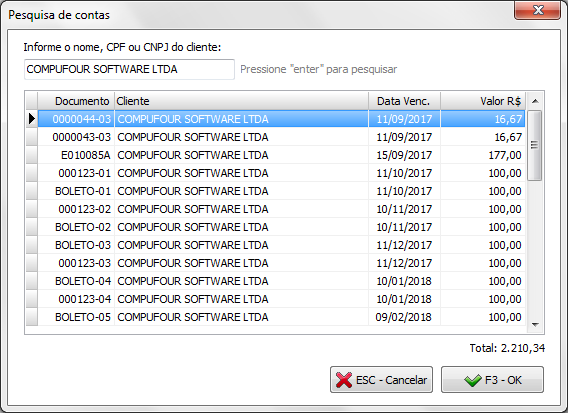Click the row selector beside 0000043-03
568x413 pixels.
(x=32, y=137)
